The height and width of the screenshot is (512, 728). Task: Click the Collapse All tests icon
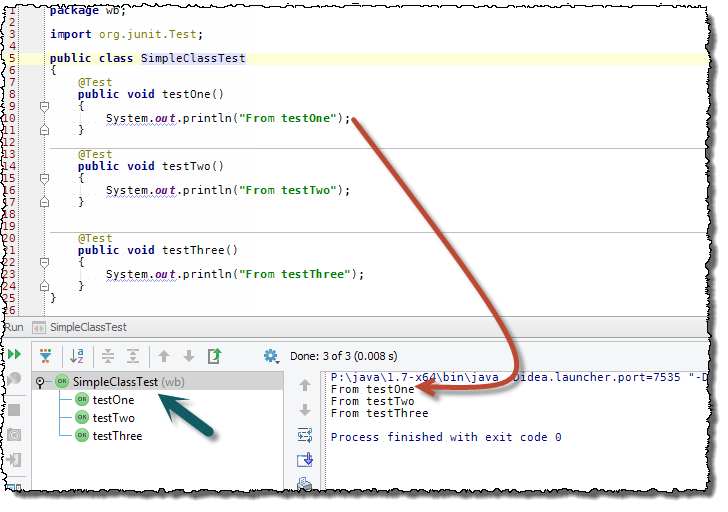pyautogui.click(x=133, y=356)
